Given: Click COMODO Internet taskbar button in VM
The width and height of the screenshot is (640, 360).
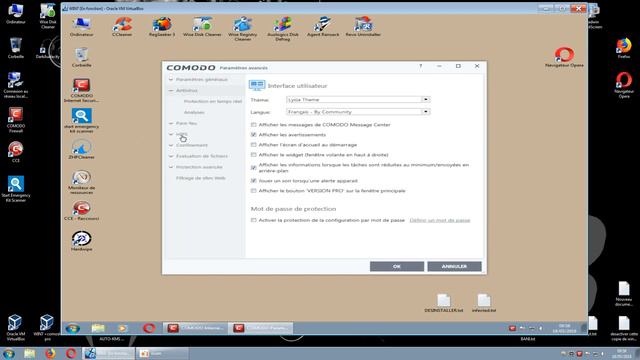Looking at the screenshot, I should pos(195,328).
